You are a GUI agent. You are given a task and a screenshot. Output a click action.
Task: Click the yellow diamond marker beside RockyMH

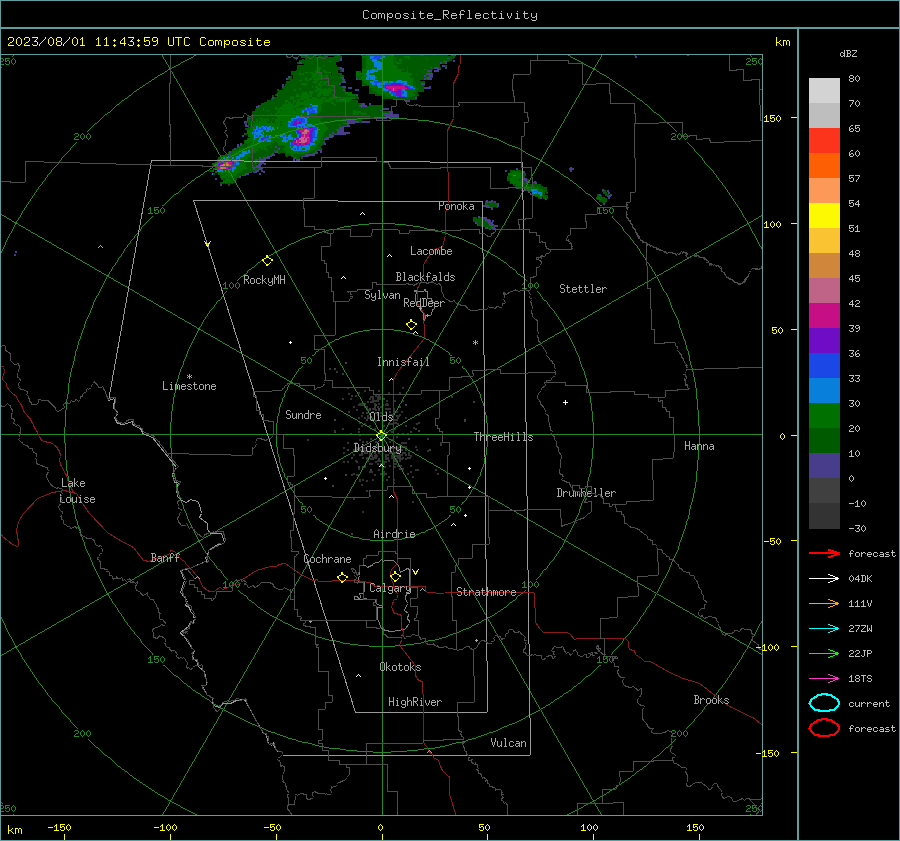(x=267, y=261)
